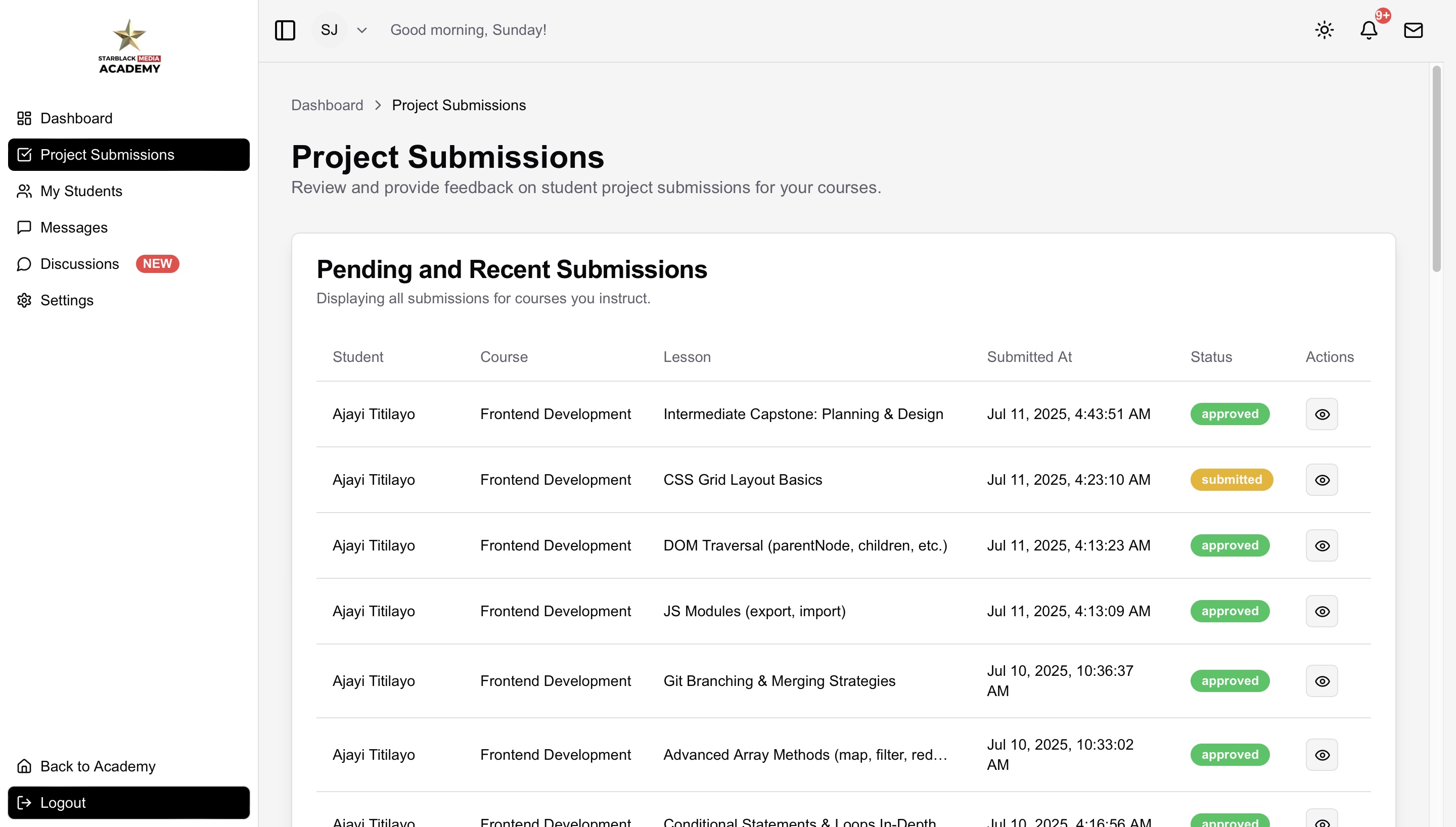The height and width of the screenshot is (827, 1456).
Task: Expand the dropdown next to the SJ avatar
Action: click(362, 30)
